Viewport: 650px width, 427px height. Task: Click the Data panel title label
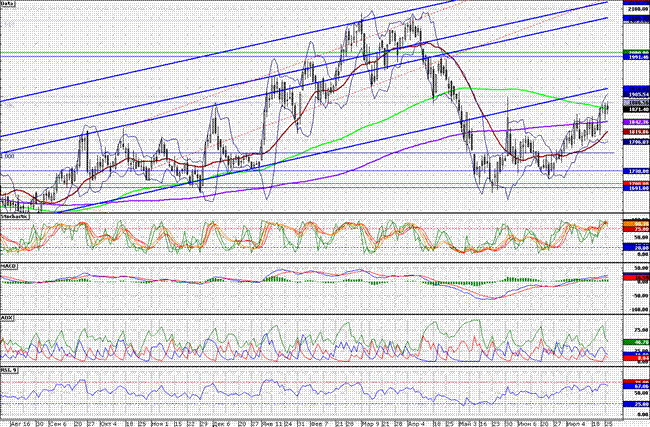(x=9, y=5)
